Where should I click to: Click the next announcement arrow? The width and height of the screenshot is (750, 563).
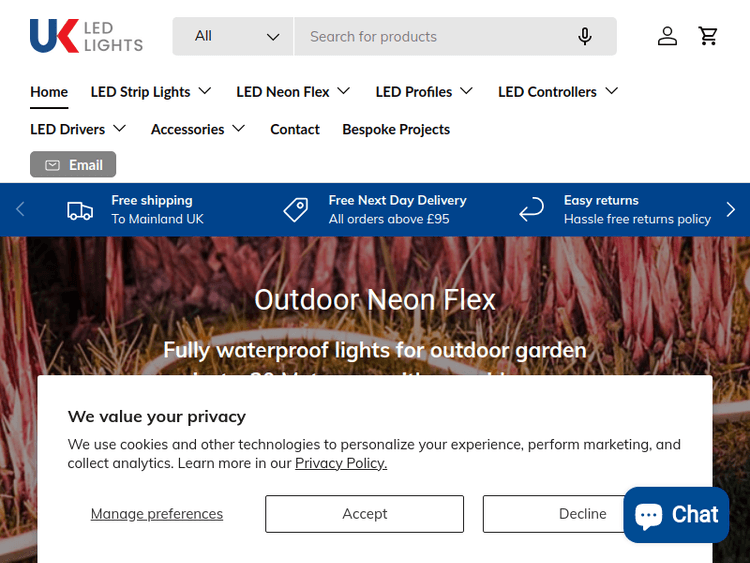click(x=730, y=210)
